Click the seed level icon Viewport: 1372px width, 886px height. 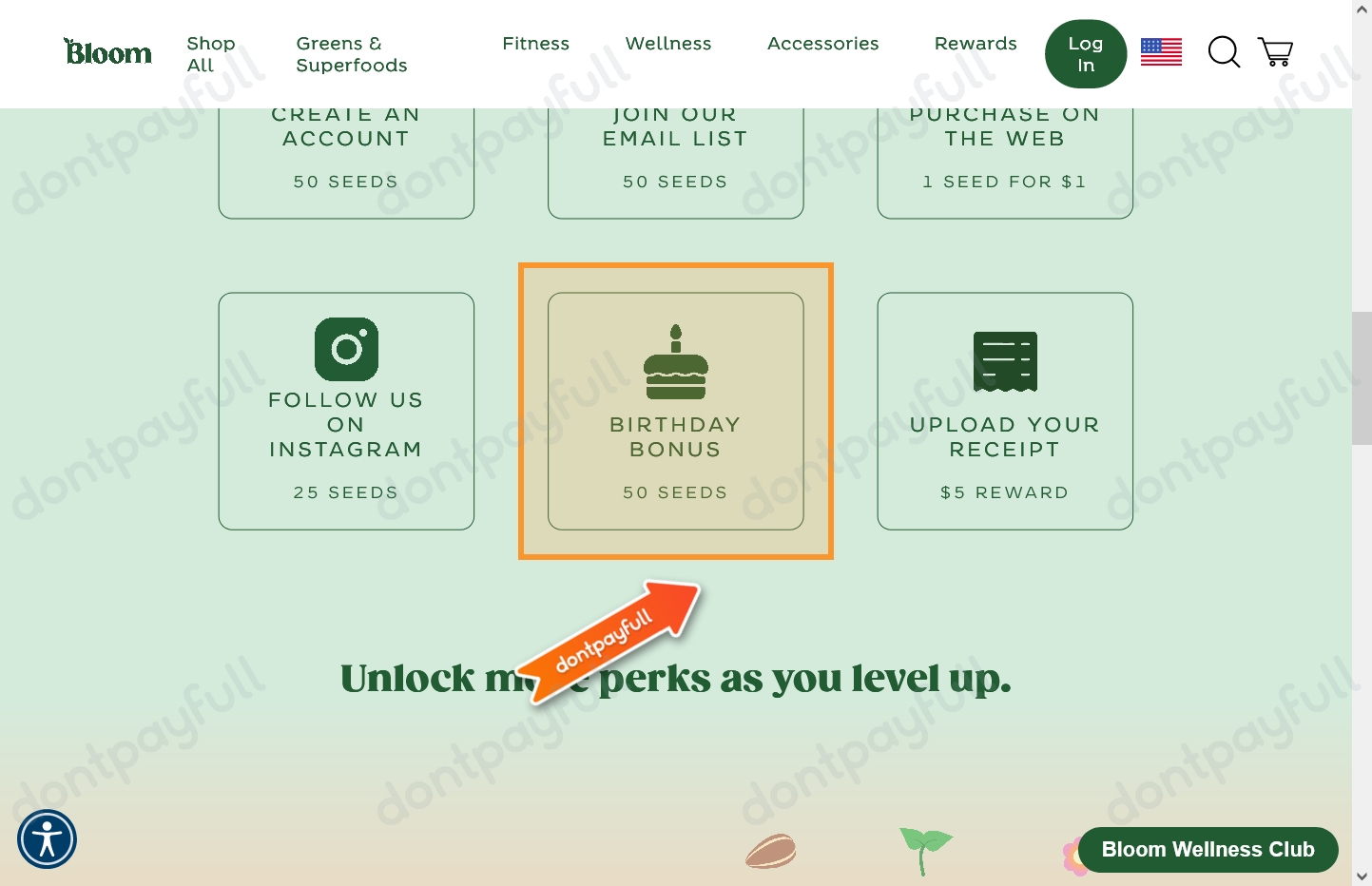770,852
